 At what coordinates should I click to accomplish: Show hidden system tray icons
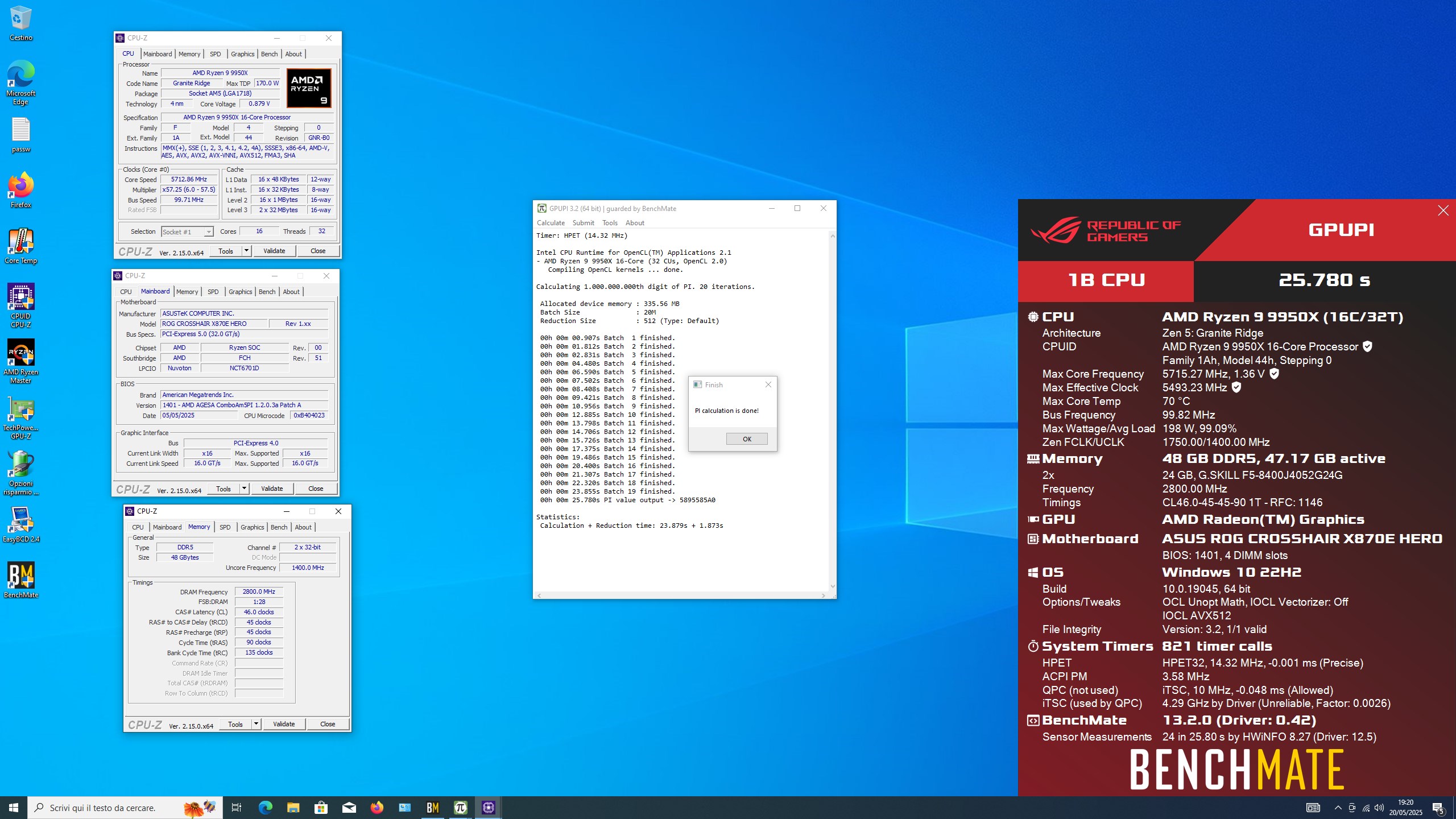pyautogui.click(x=1338, y=808)
